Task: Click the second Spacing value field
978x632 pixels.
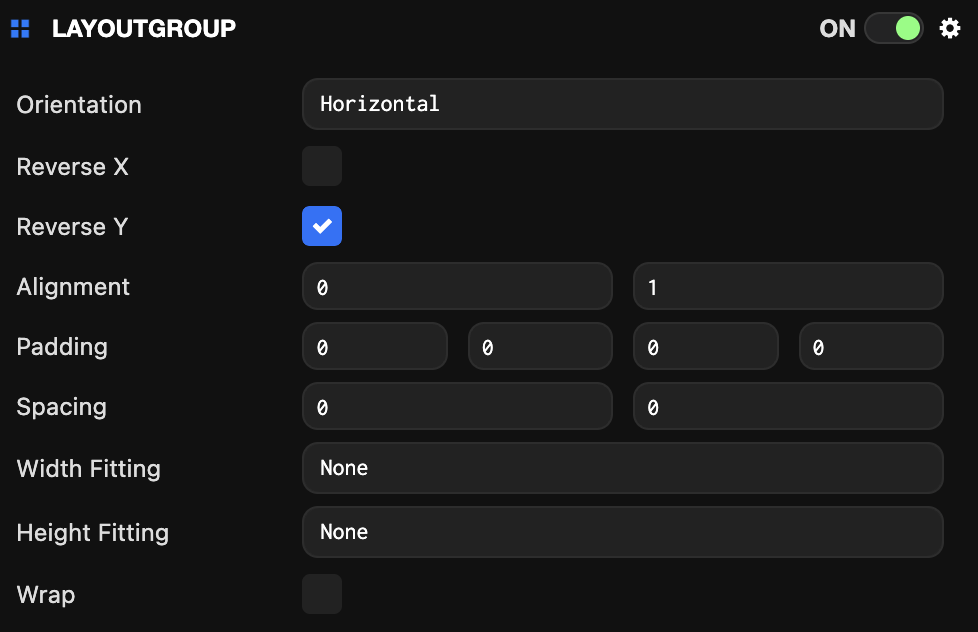Action: pos(787,406)
